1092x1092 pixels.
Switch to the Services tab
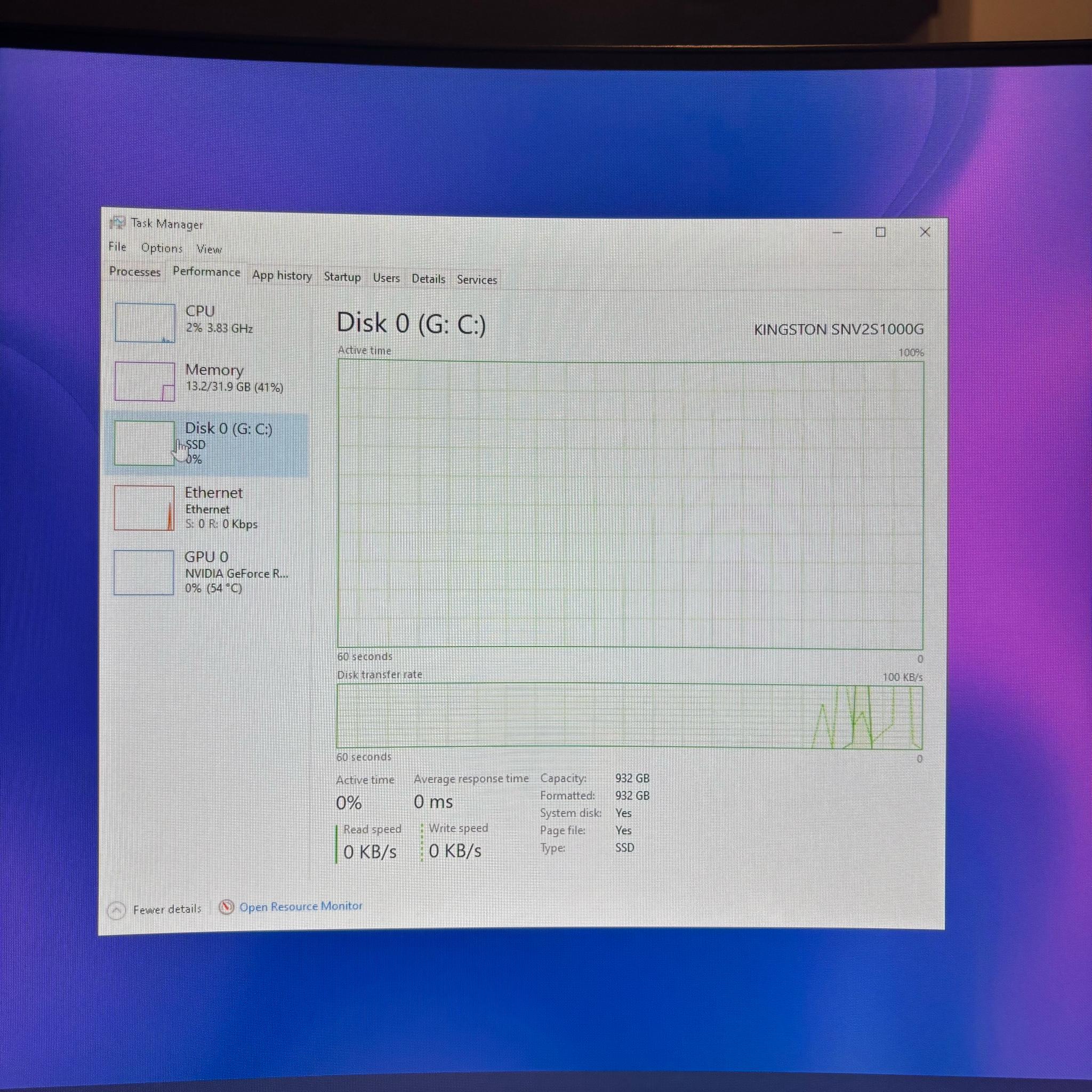[x=477, y=280]
